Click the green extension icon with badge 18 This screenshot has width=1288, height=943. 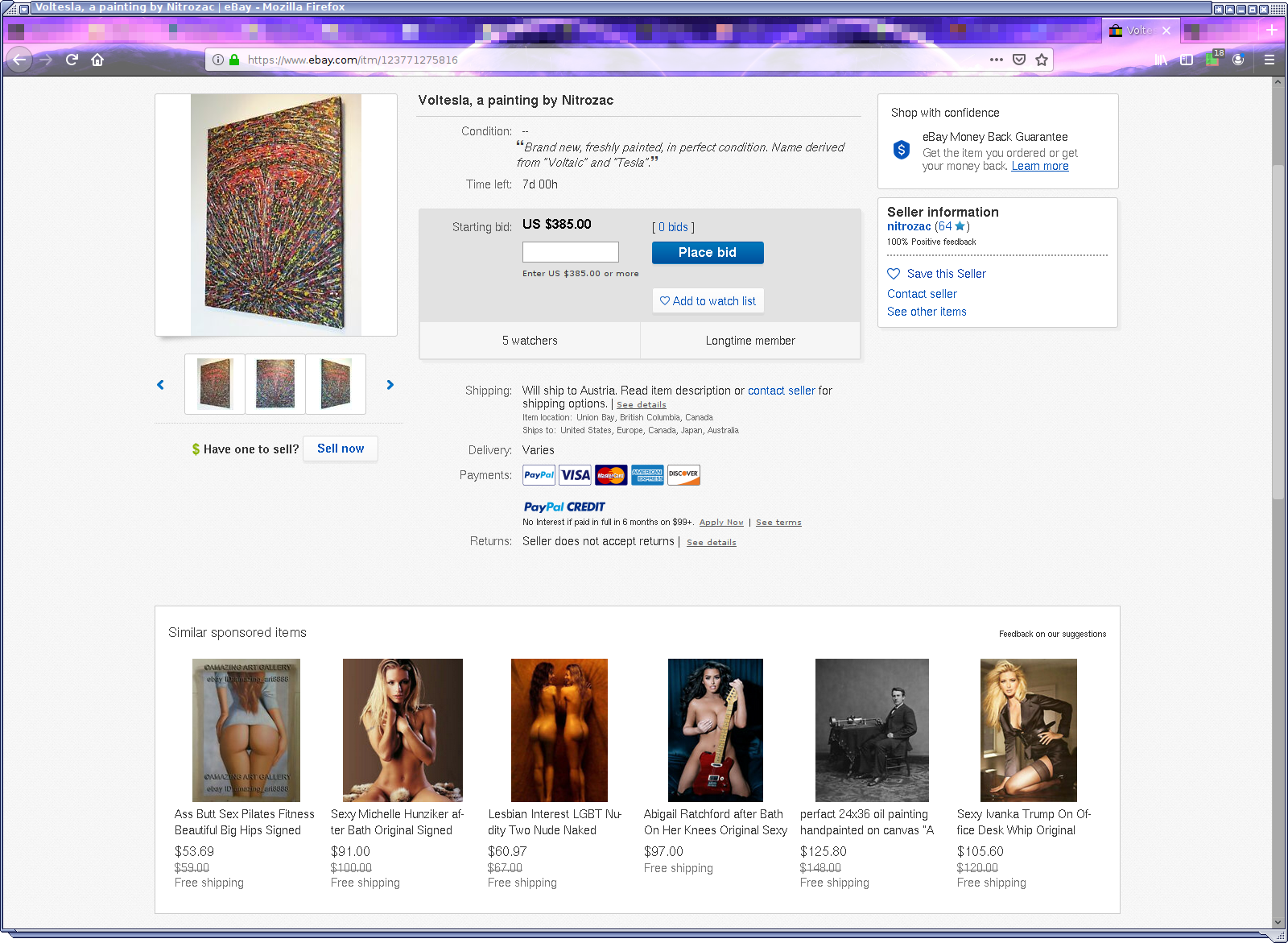click(1213, 59)
